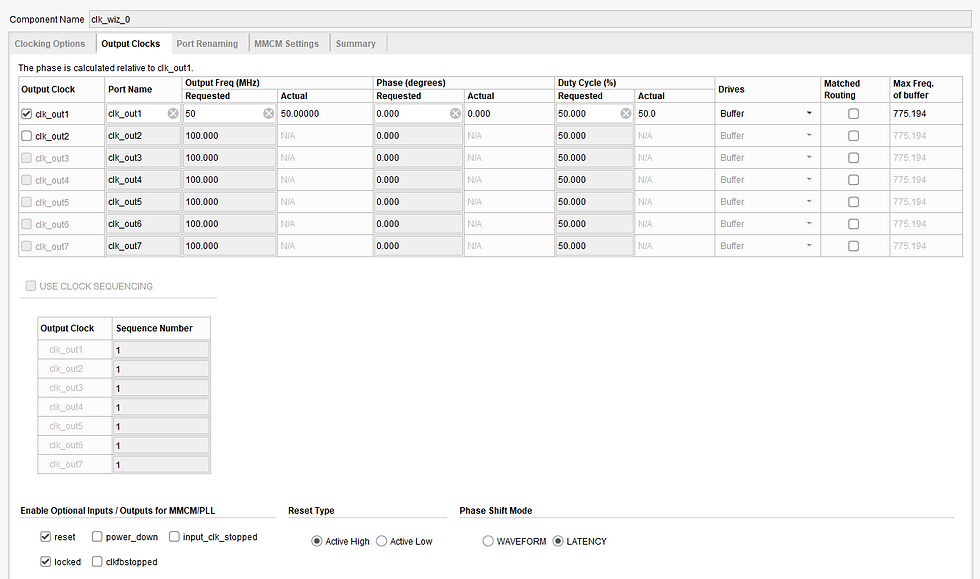Enable the power_down optional input
The image size is (980, 579).
click(x=97, y=536)
